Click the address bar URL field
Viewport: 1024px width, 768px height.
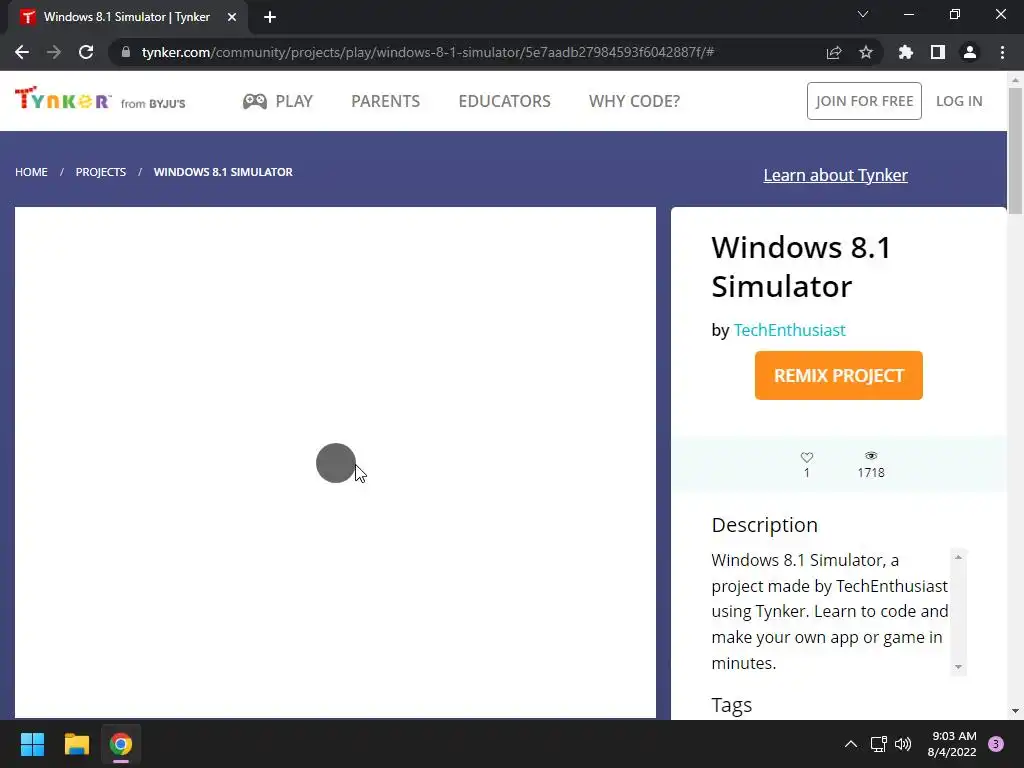tap(428, 52)
